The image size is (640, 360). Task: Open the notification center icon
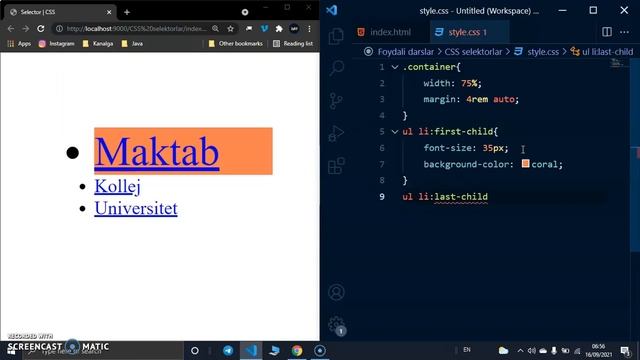tap(624, 351)
